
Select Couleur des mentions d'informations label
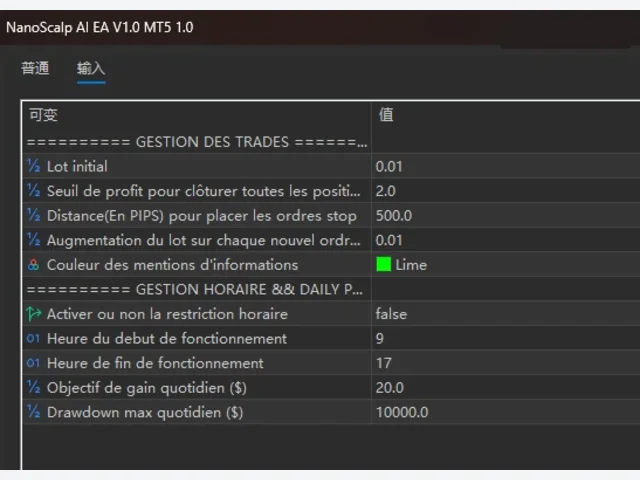(x=172, y=264)
